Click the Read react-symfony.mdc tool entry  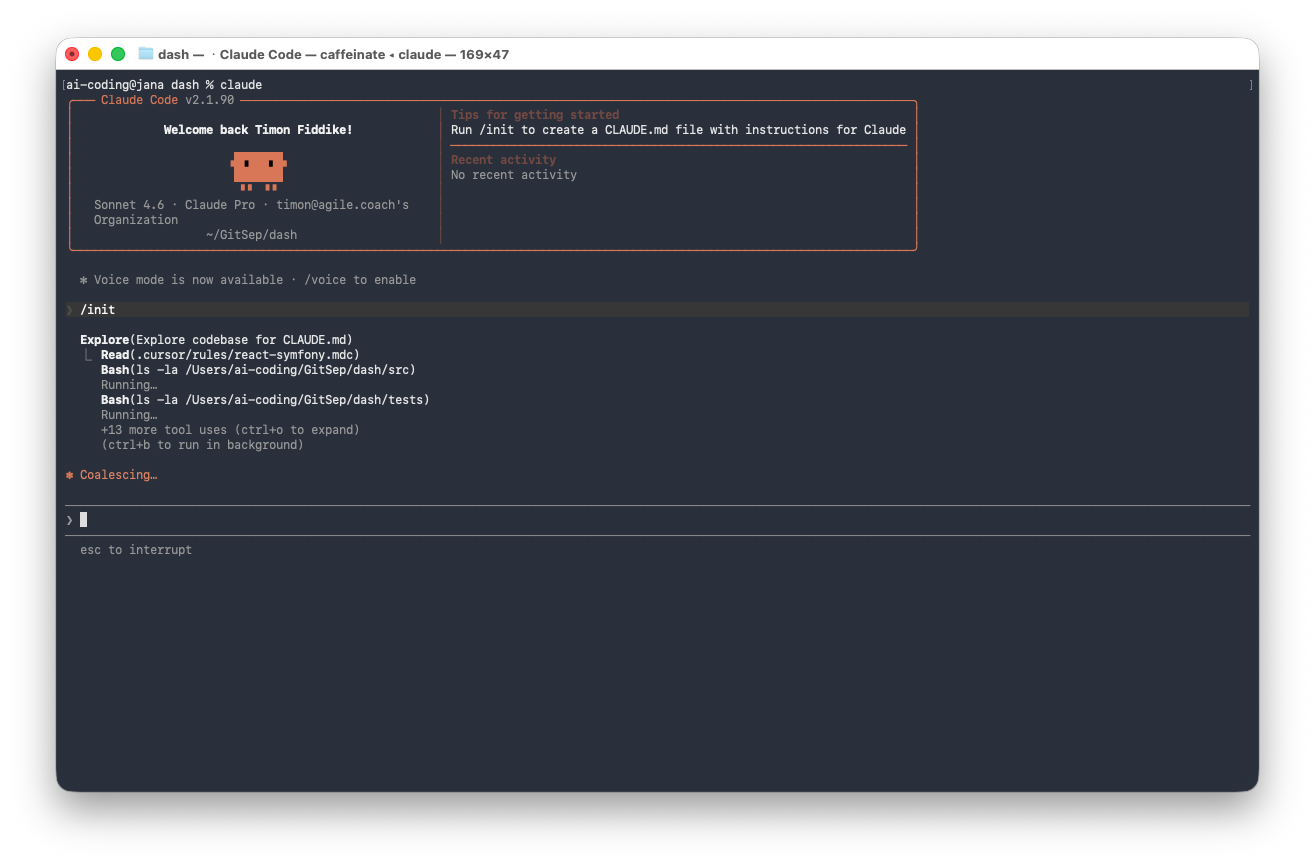click(x=230, y=355)
